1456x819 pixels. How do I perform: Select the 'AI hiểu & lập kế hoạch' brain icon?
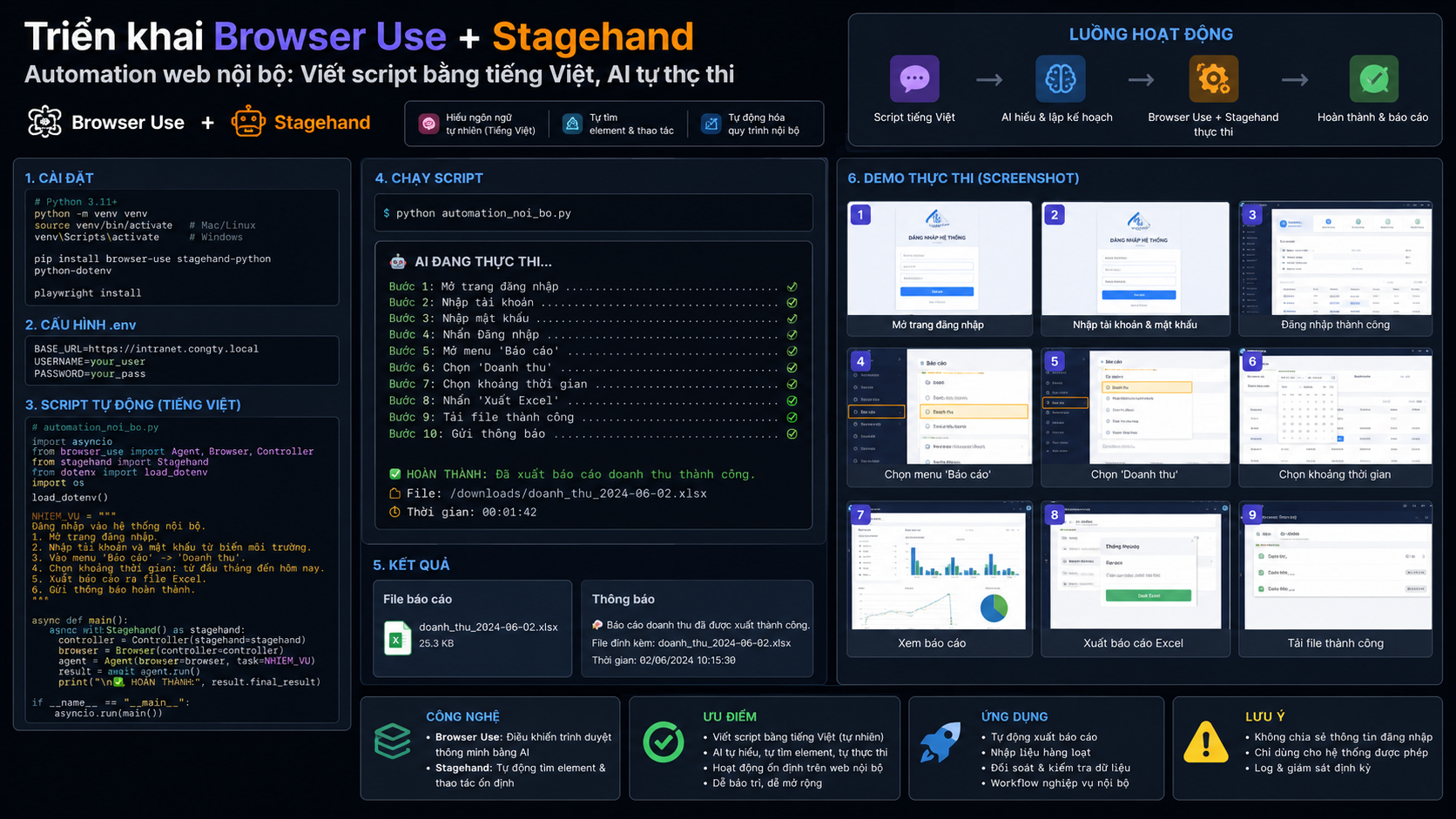click(1060, 79)
